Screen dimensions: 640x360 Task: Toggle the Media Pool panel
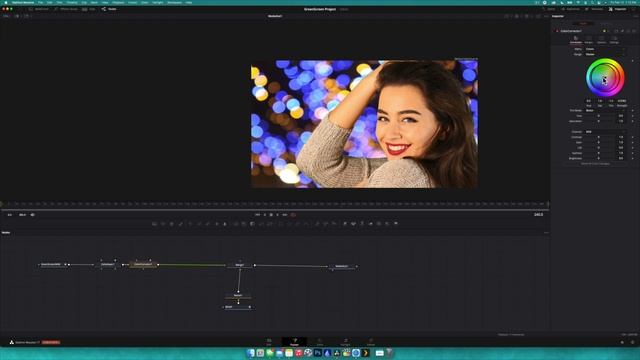pyautogui.click(x=39, y=9)
